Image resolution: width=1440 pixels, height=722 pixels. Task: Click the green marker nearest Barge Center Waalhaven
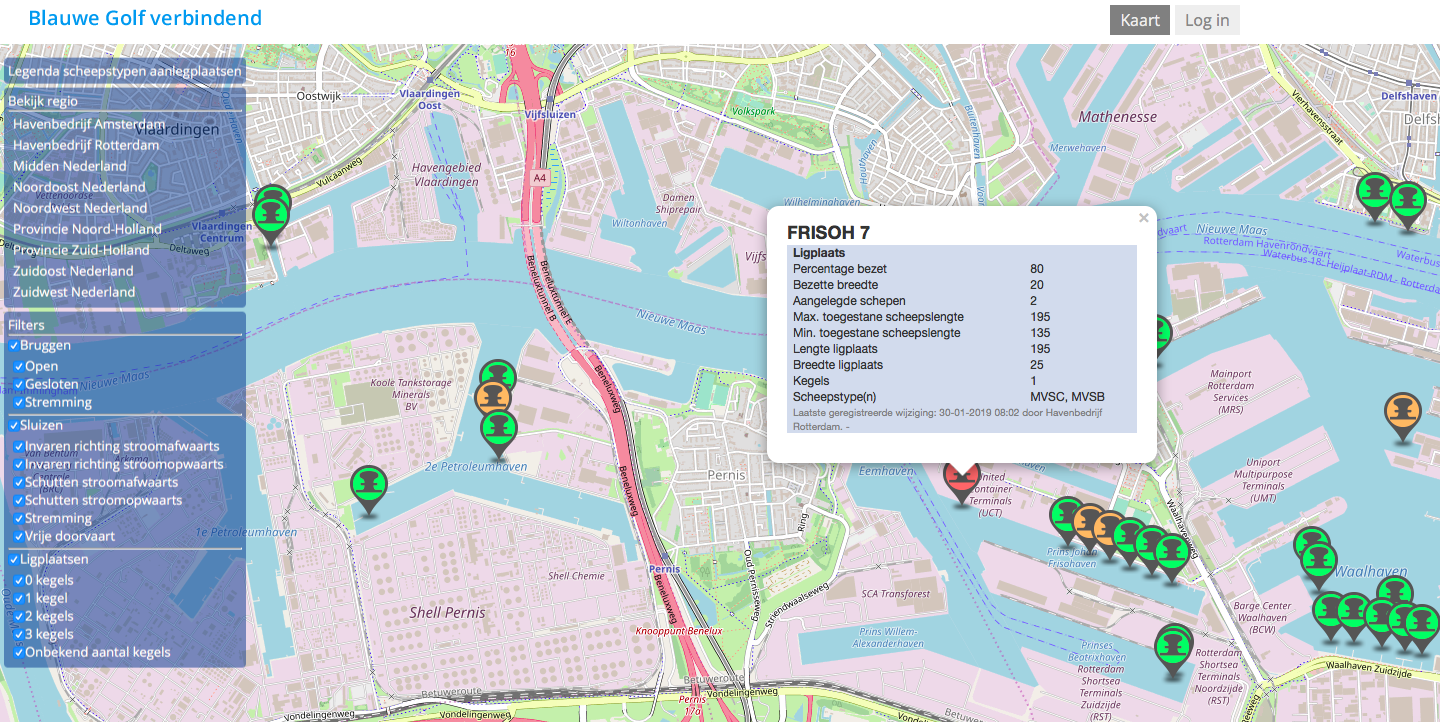coord(1330,615)
